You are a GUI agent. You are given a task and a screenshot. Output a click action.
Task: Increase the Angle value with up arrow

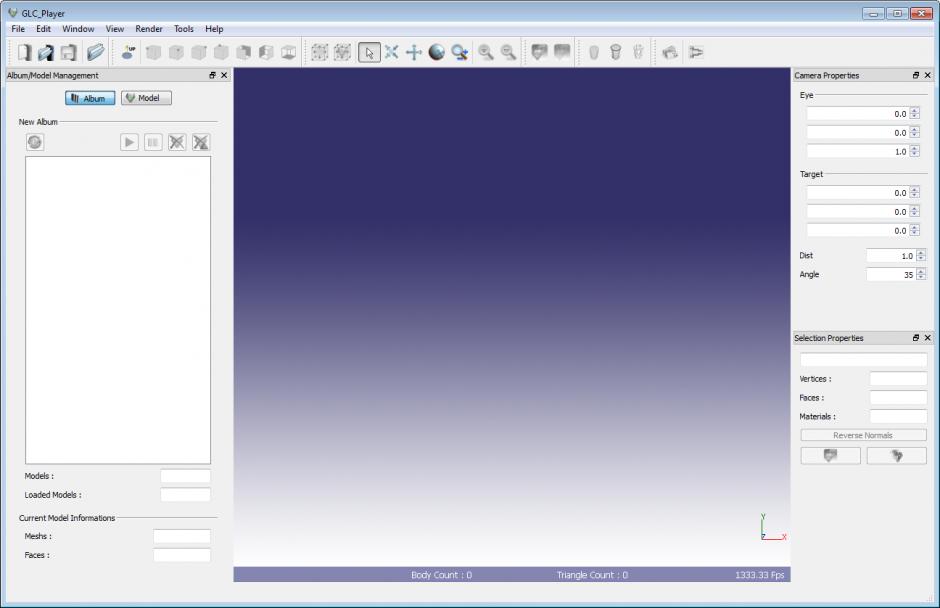pos(921,272)
